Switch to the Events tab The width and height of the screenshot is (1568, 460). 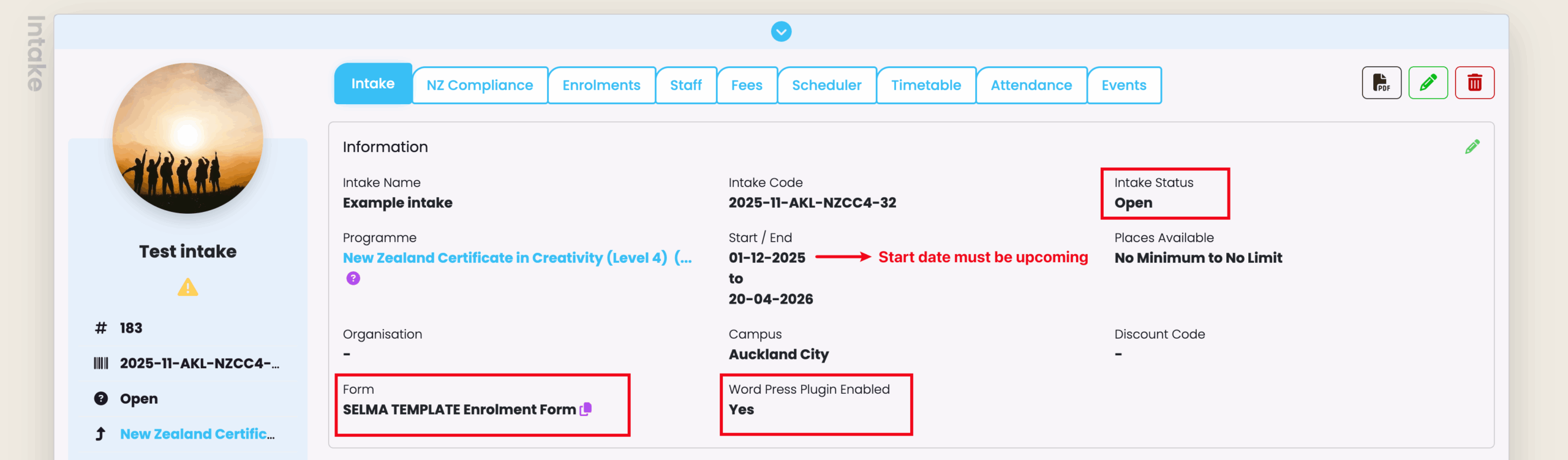(1123, 86)
